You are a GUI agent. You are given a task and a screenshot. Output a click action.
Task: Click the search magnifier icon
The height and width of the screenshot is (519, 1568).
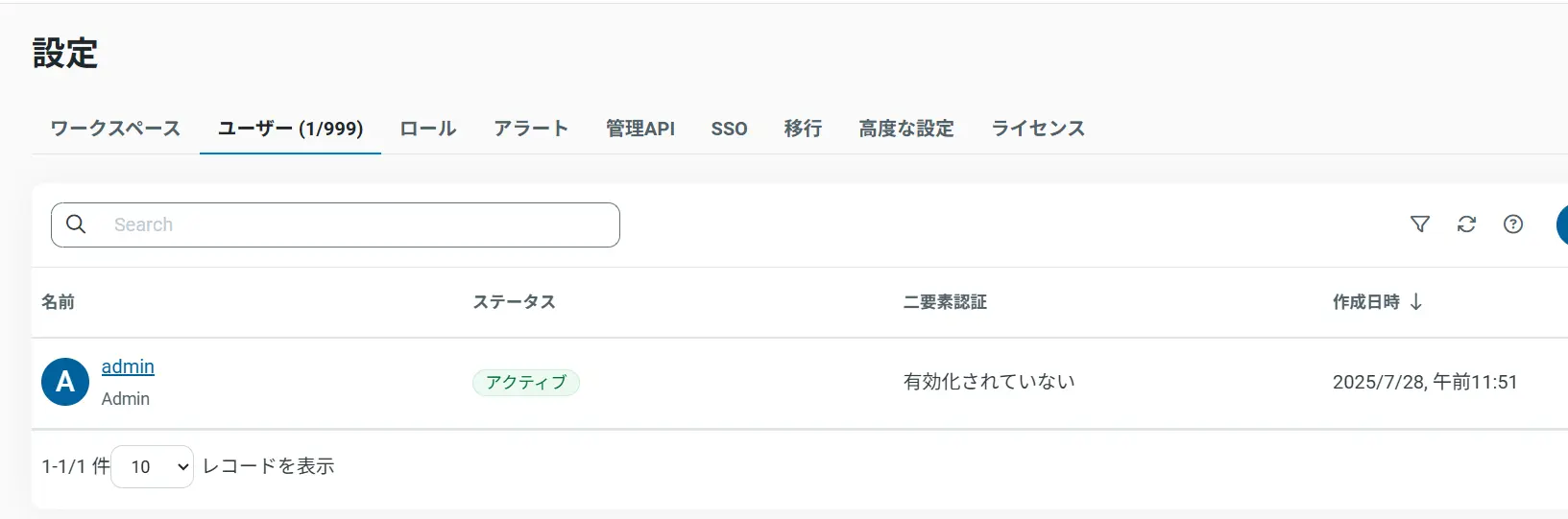pyautogui.click(x=76, y=224)
